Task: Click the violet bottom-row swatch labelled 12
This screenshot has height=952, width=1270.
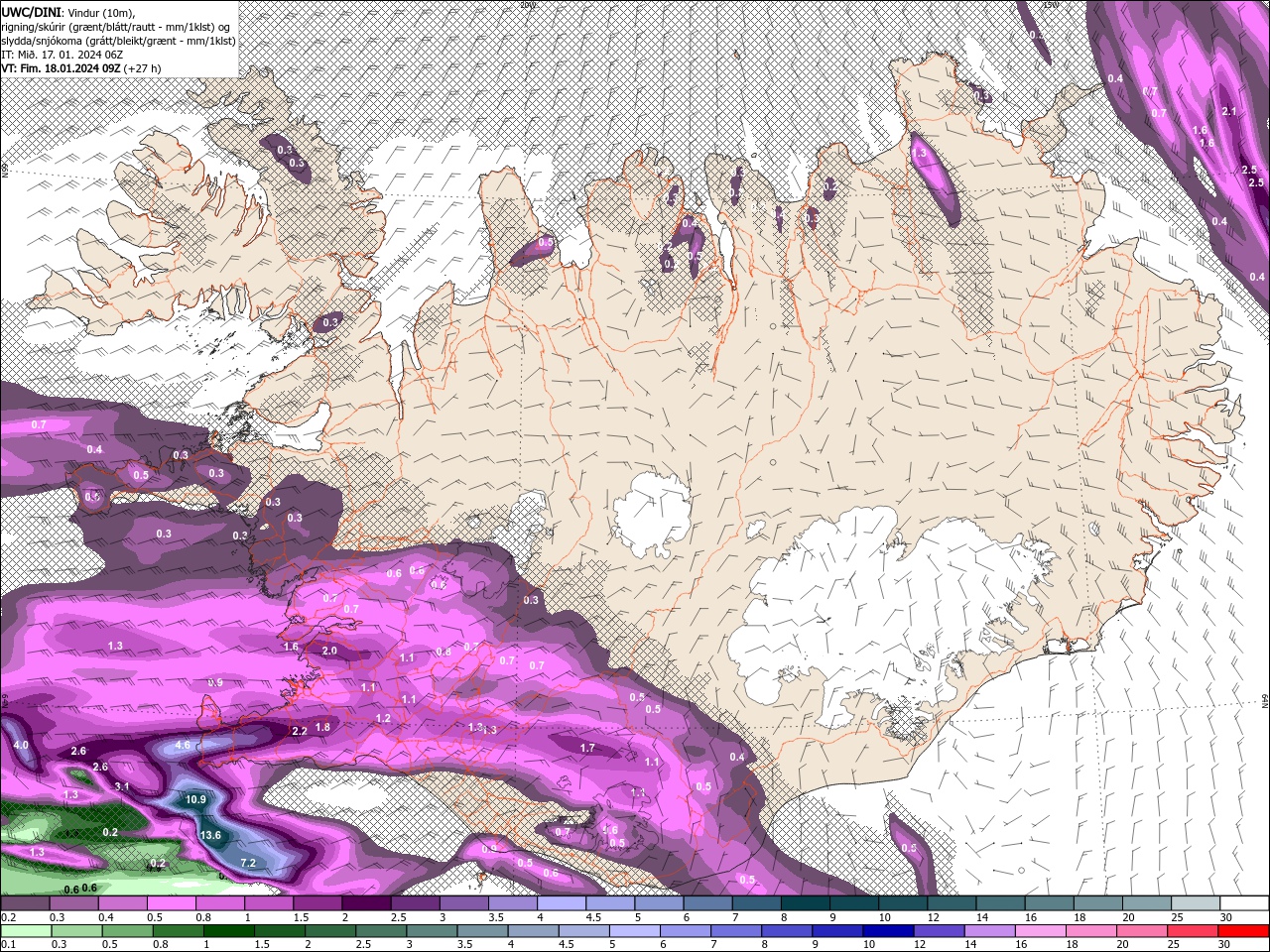Action: [940, 931]
